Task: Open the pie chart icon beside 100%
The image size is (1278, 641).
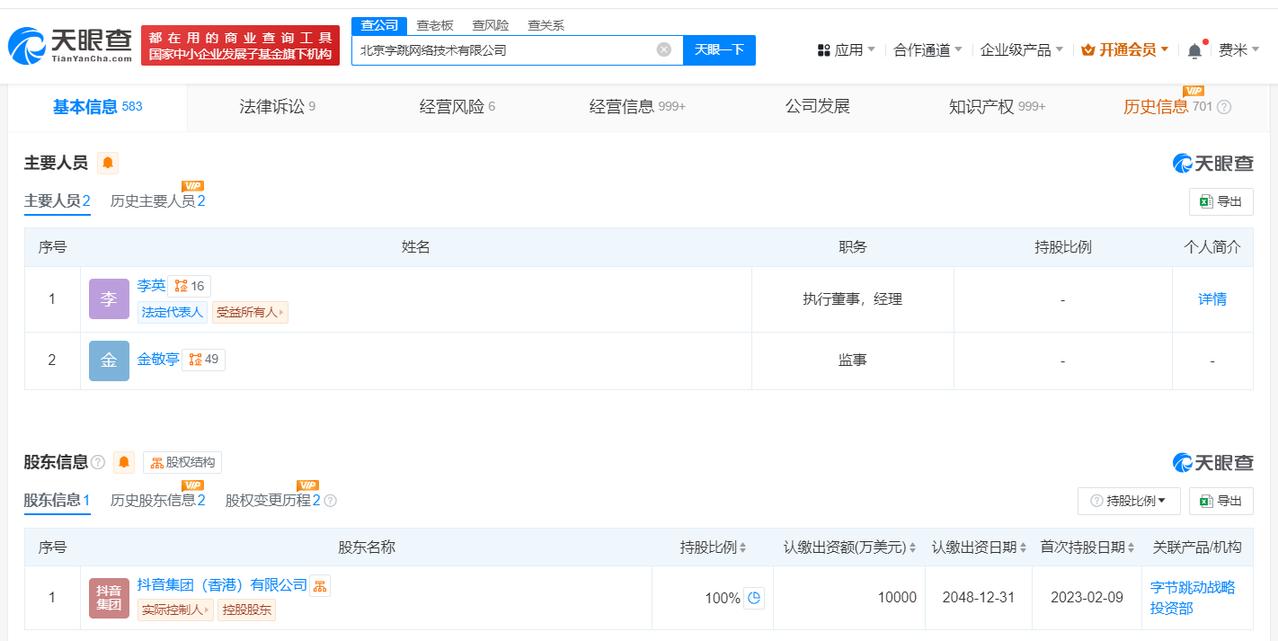Action: (755, 598)
